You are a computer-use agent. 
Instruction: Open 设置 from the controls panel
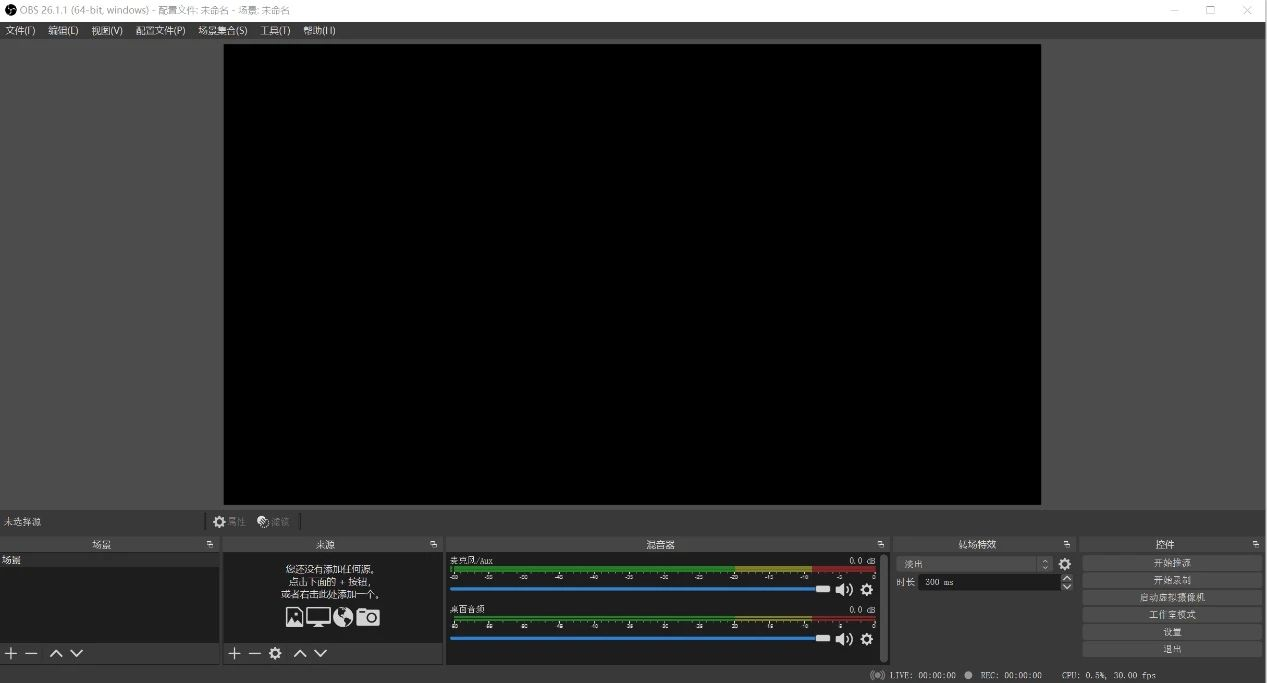[x=1172, y=632]
